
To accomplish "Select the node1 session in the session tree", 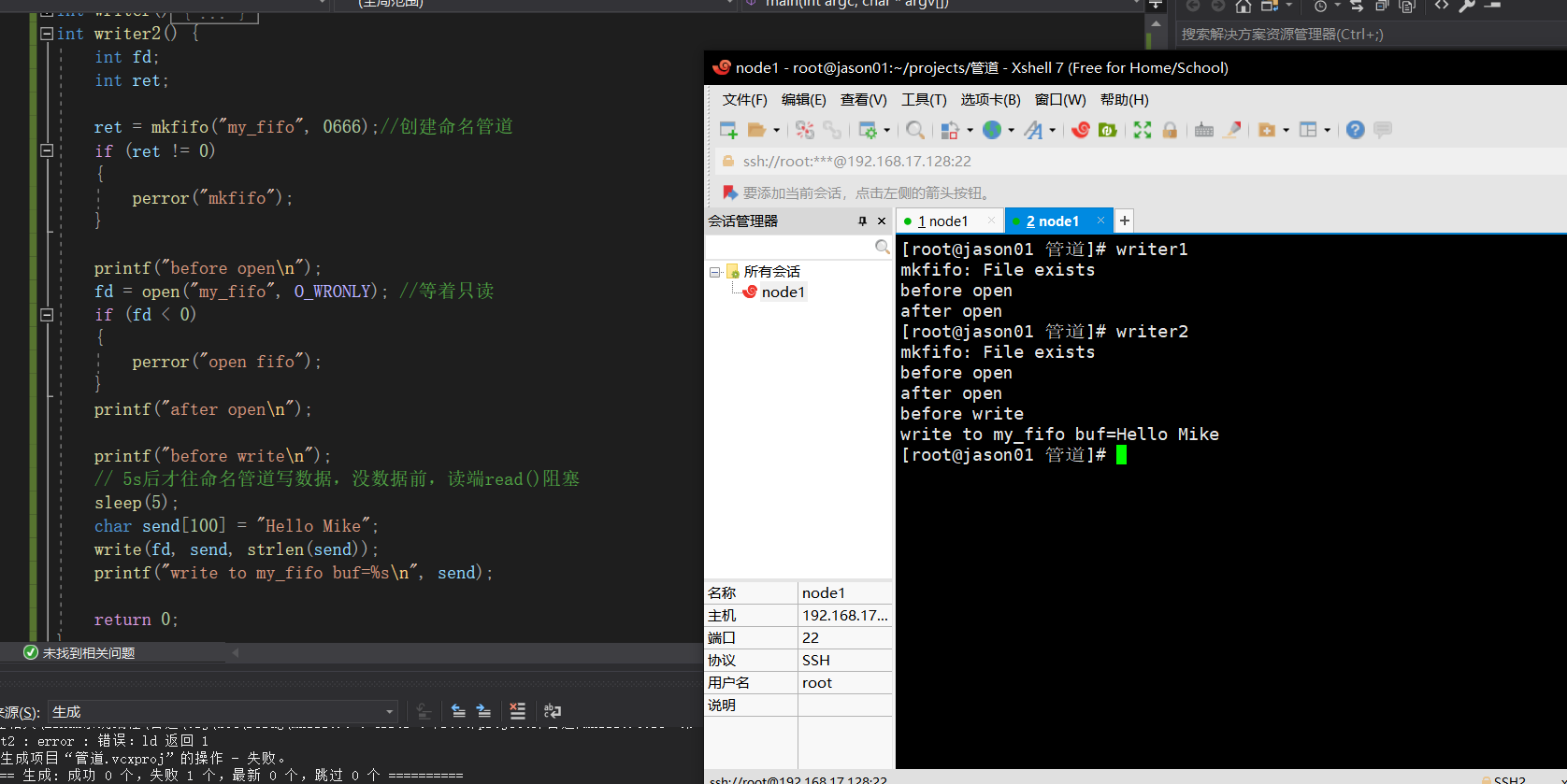I will (783, 292).
